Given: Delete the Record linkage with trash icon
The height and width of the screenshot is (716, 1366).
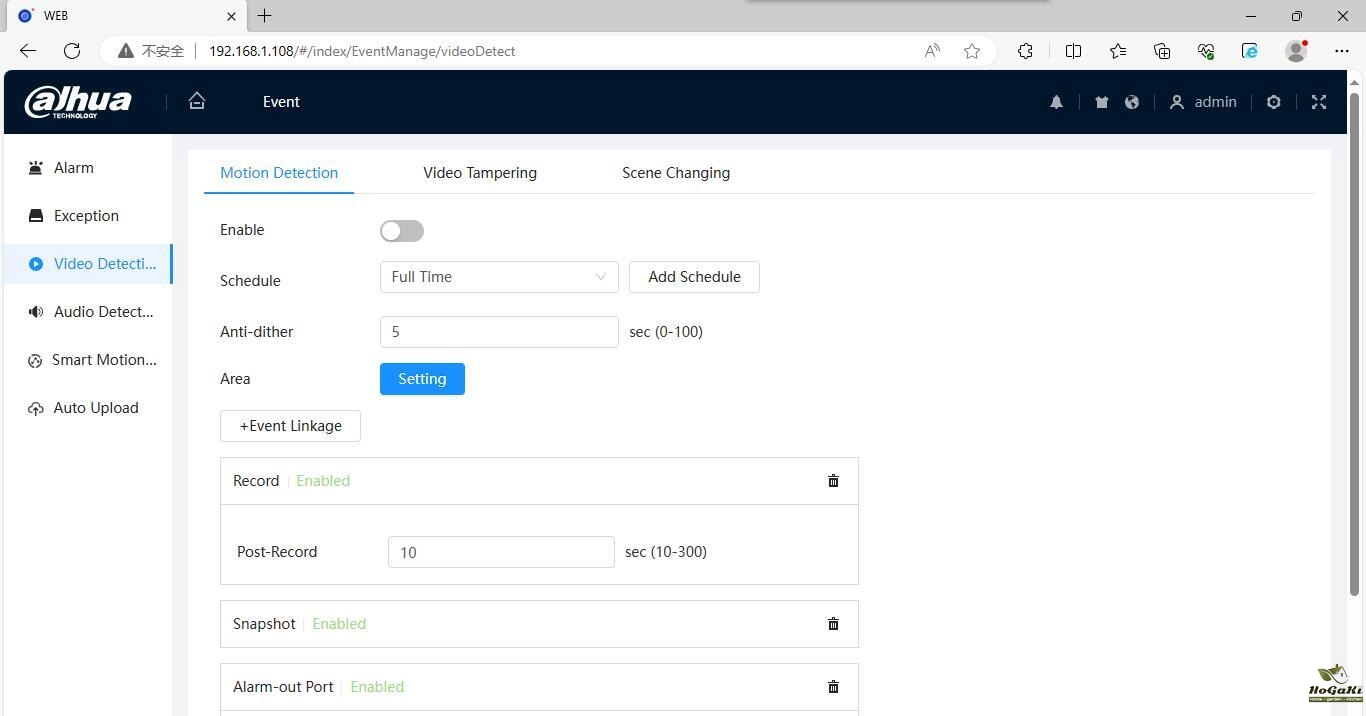Looking at the screenshot, I should [x=833, y=481].
